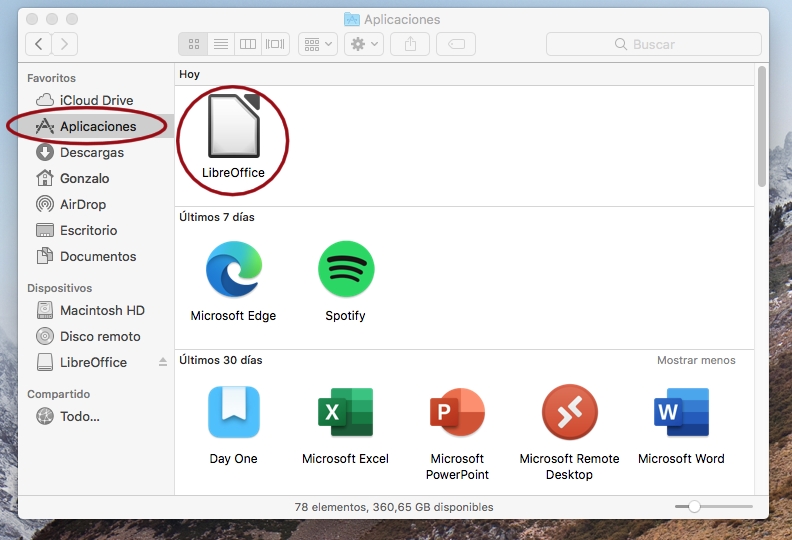Click the back navigation button
This screenshot has width=792, height=540.
[39, 44]
